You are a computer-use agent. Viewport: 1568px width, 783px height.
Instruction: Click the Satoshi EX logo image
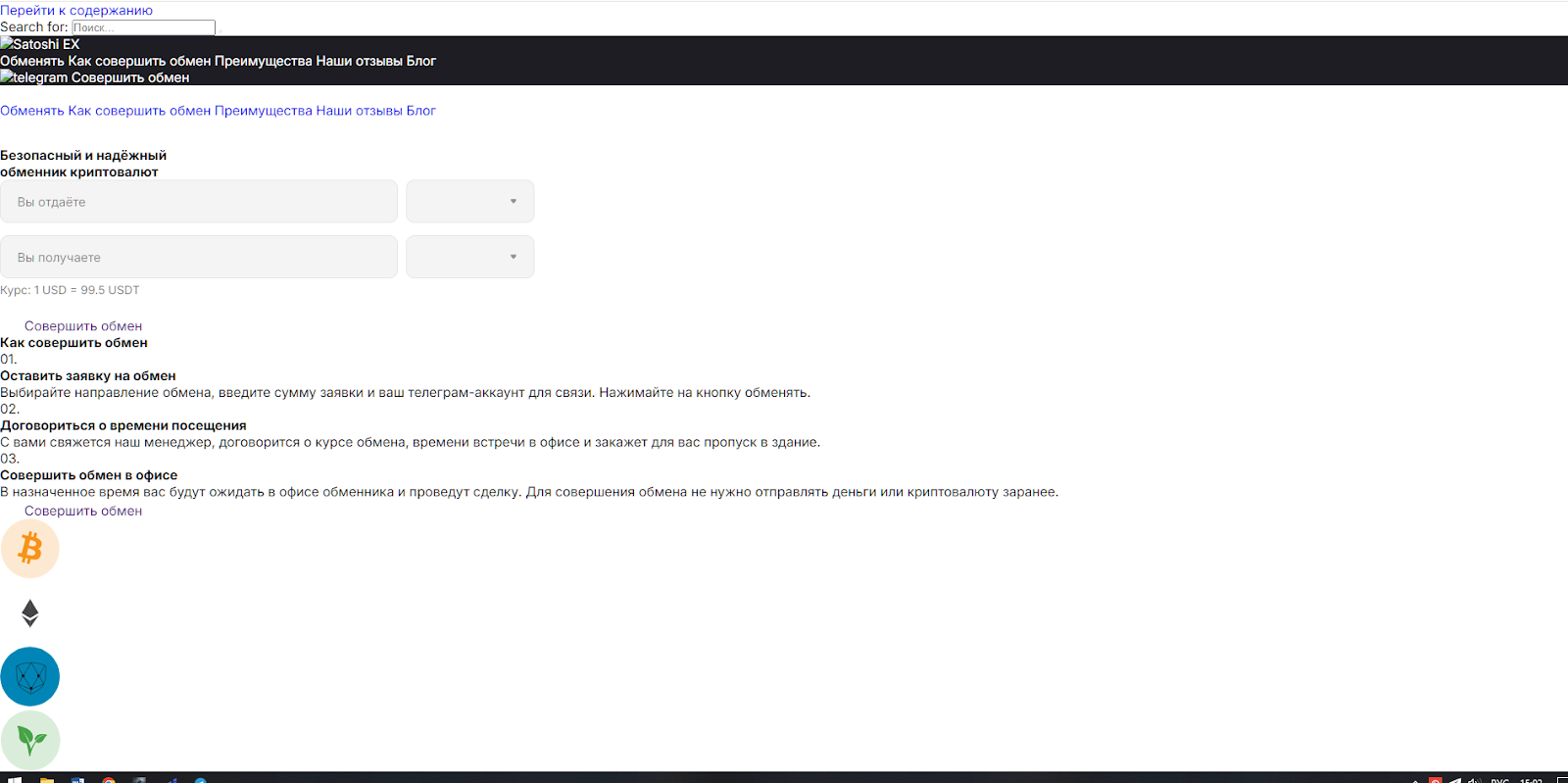pyautogui.click(x=40, y=44)
